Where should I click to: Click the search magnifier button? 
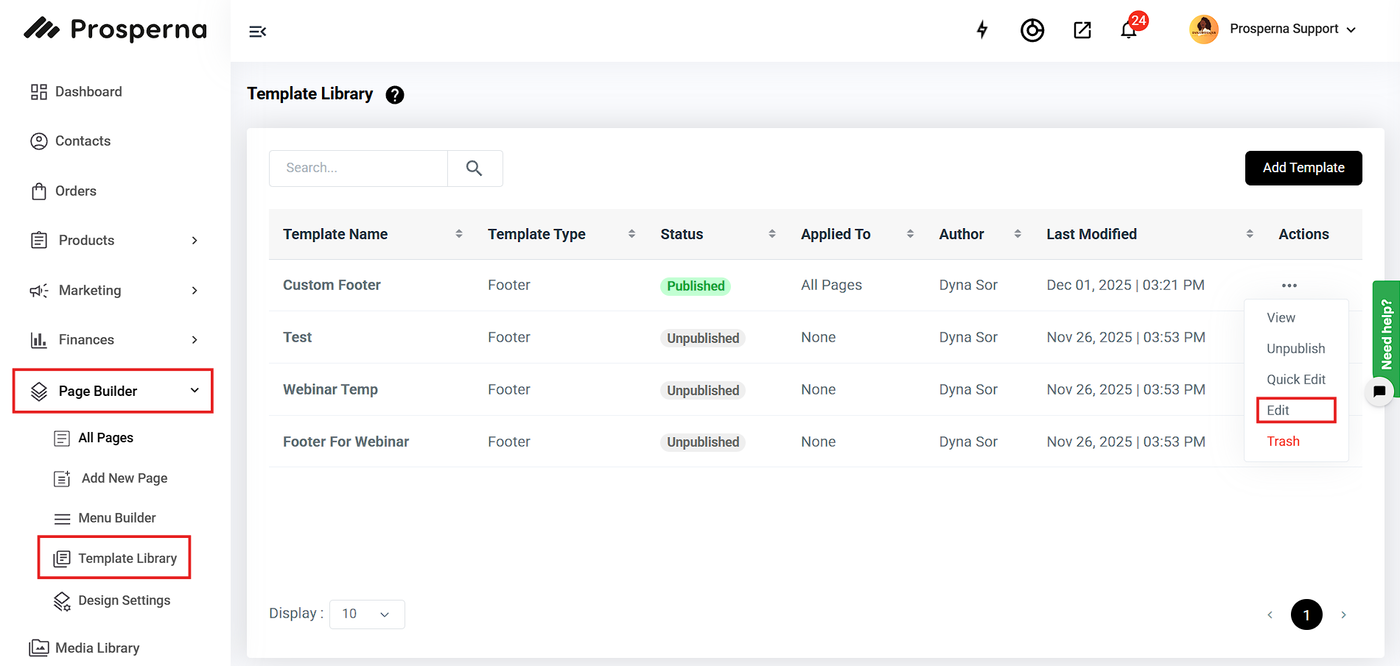474,168
